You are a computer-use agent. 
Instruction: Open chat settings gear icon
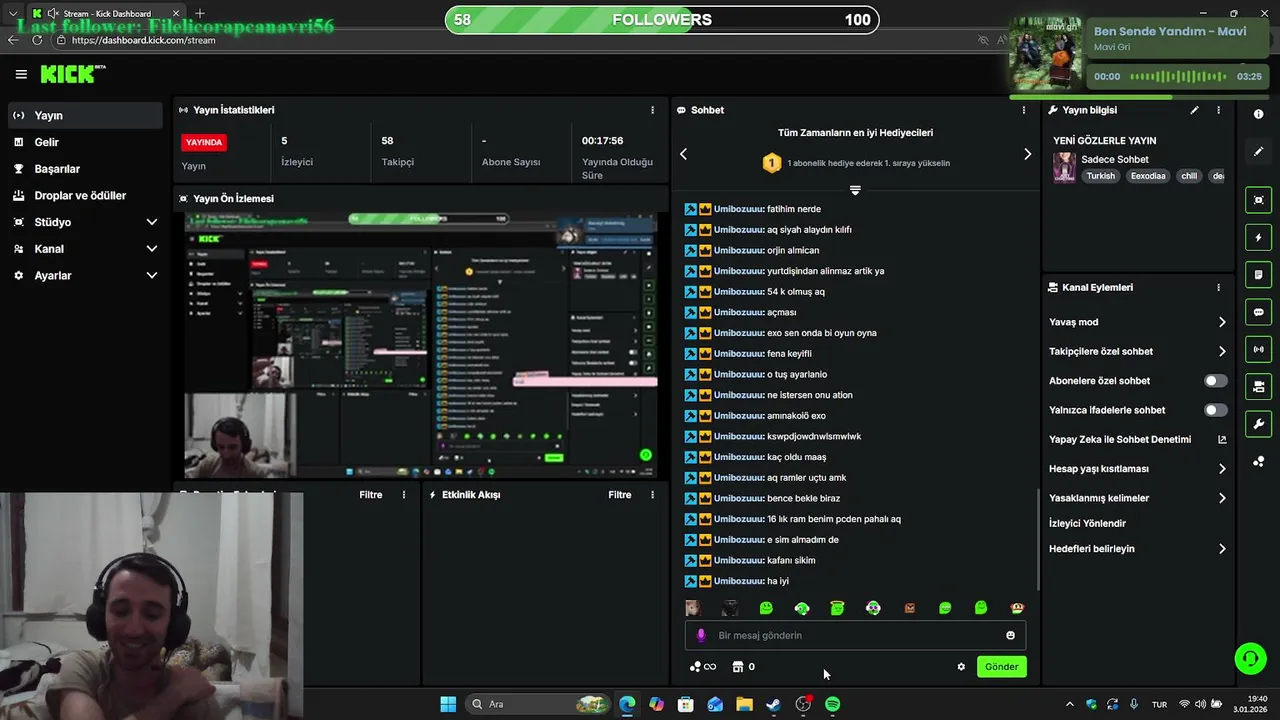961,667
